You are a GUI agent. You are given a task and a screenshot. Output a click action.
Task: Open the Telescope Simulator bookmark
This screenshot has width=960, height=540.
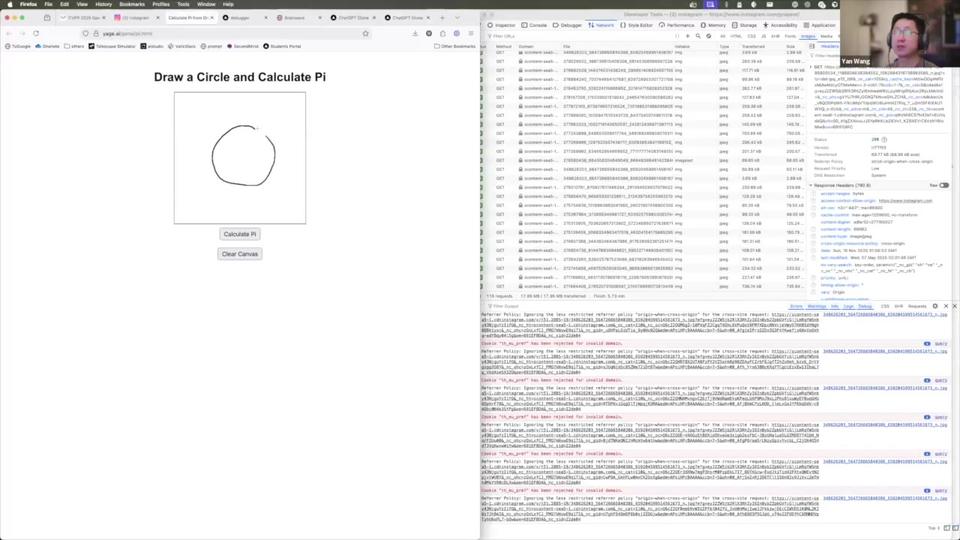click(111, 46)
